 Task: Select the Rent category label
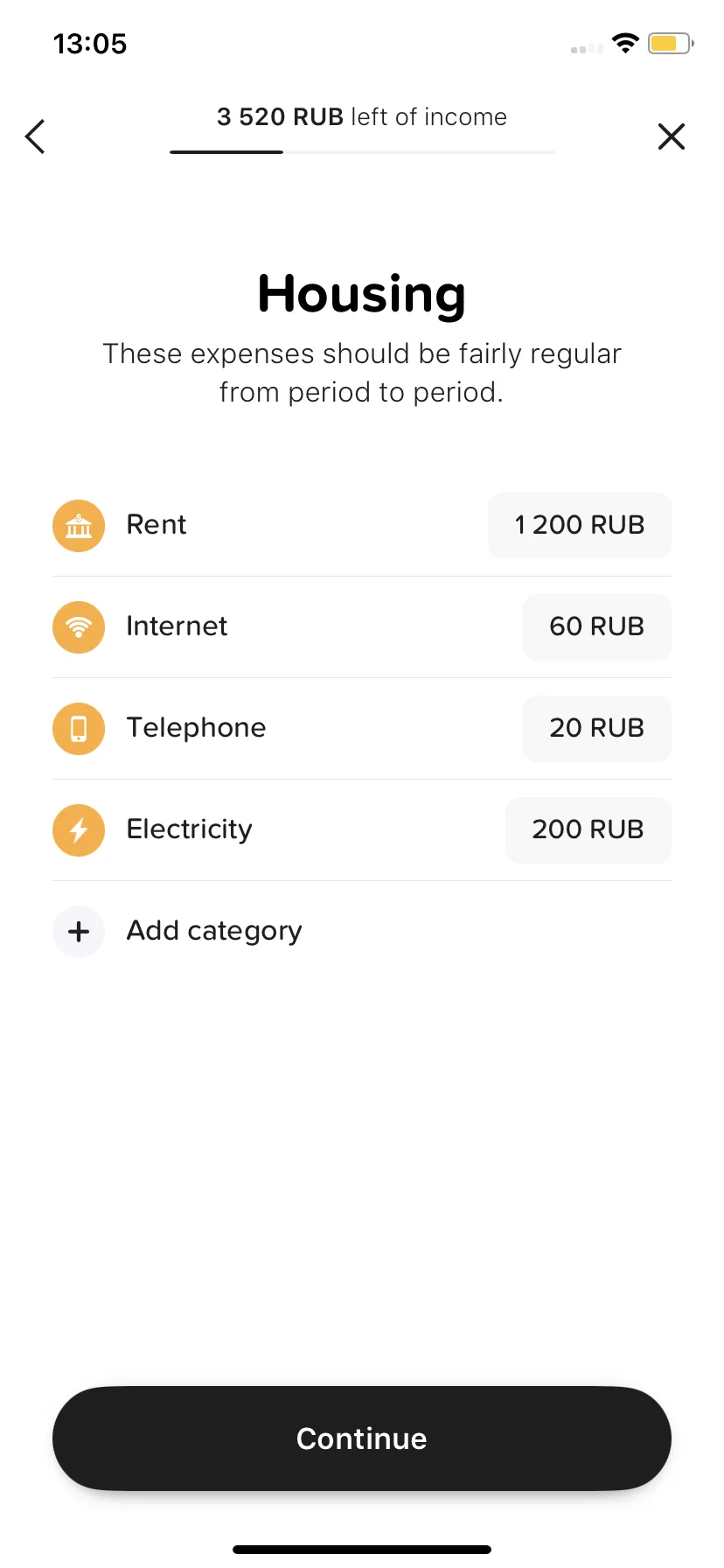157,524
